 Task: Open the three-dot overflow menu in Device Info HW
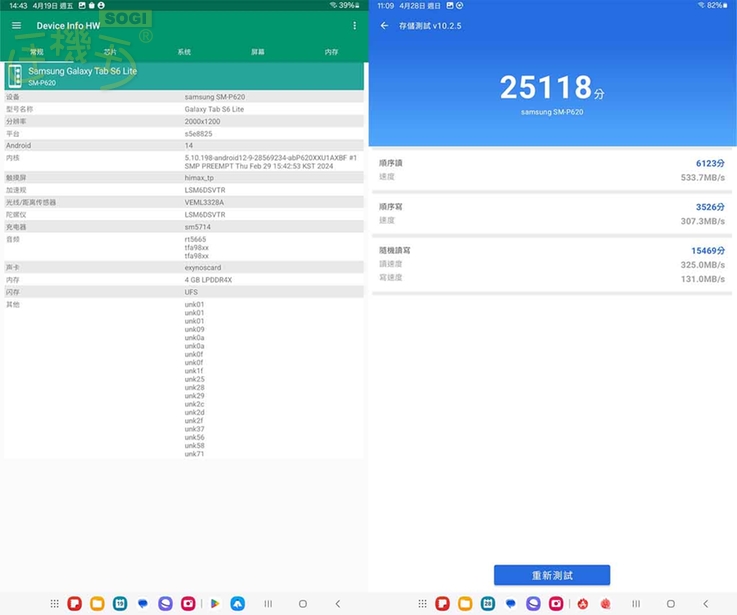tap(354, 25)
